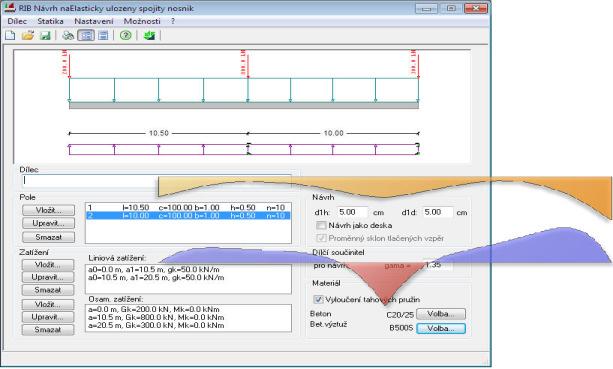
Task: Click the Save diskette toolbar icon
Action: [x=45, y=36]
